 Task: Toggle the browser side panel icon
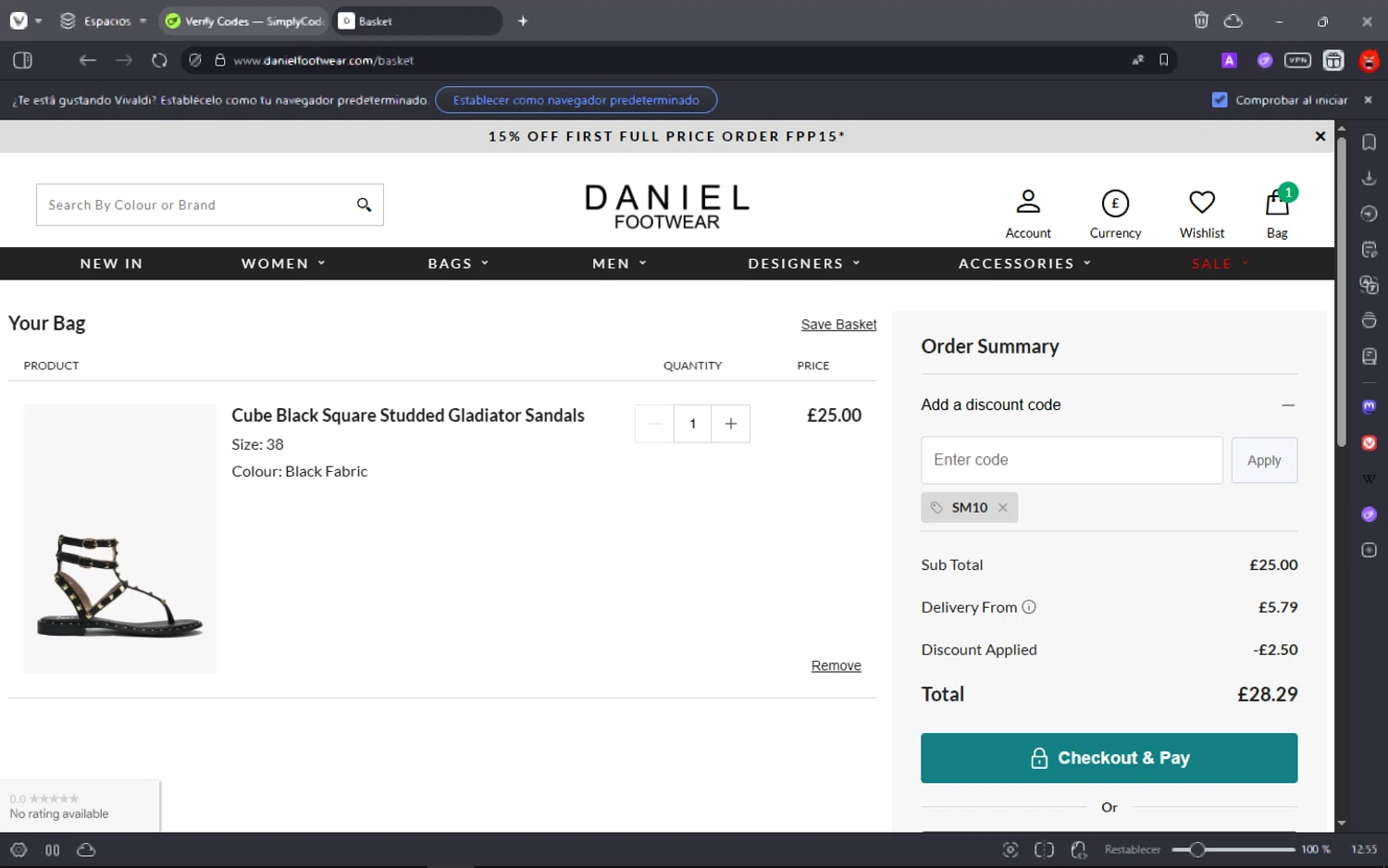pos(23,60)
